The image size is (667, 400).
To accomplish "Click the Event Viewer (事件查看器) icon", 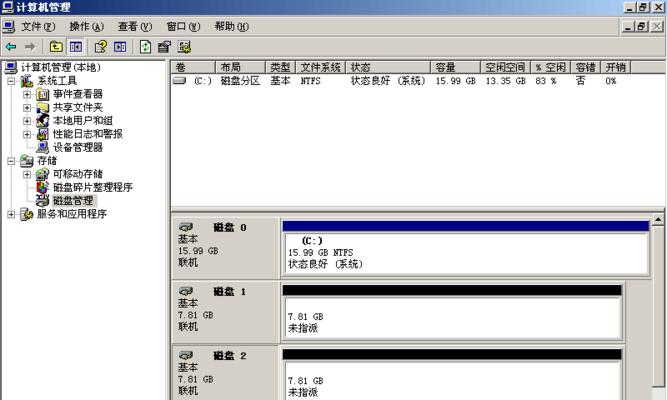I will click(43, 94).
